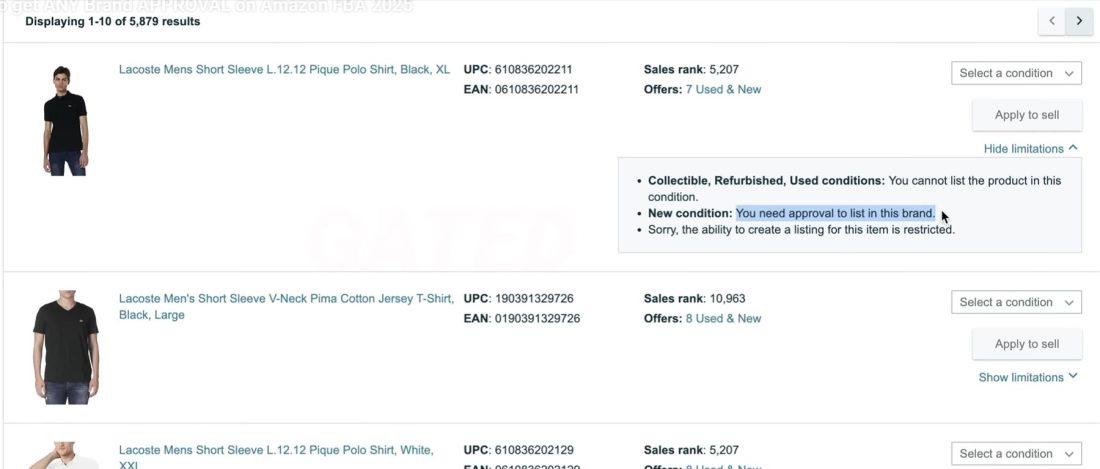Click UPC 610836202211 value
This screenshot has height=469, width=1100.
(533, 70)
